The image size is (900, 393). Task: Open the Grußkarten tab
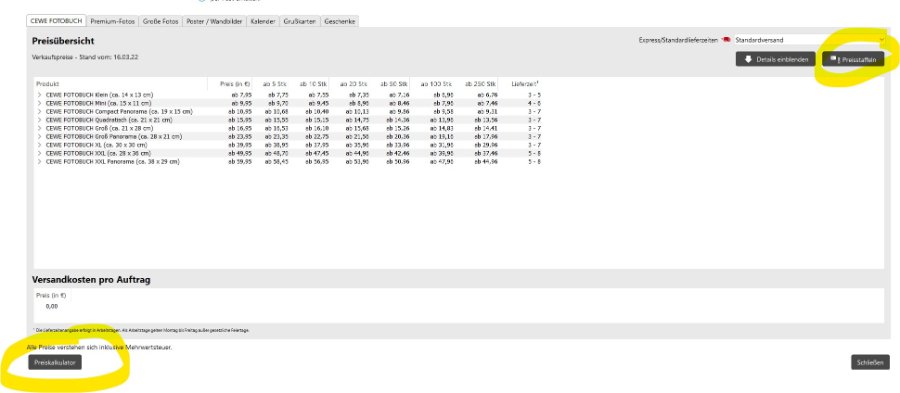tap(300, 21)
